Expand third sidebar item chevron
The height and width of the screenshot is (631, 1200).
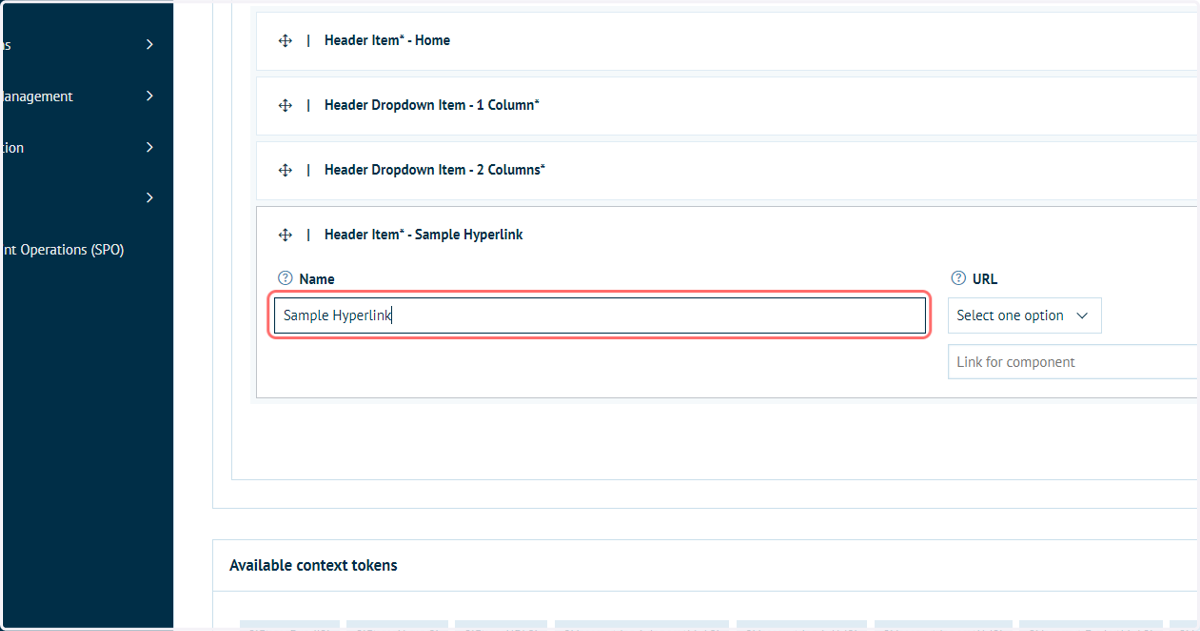pos(149,147)
